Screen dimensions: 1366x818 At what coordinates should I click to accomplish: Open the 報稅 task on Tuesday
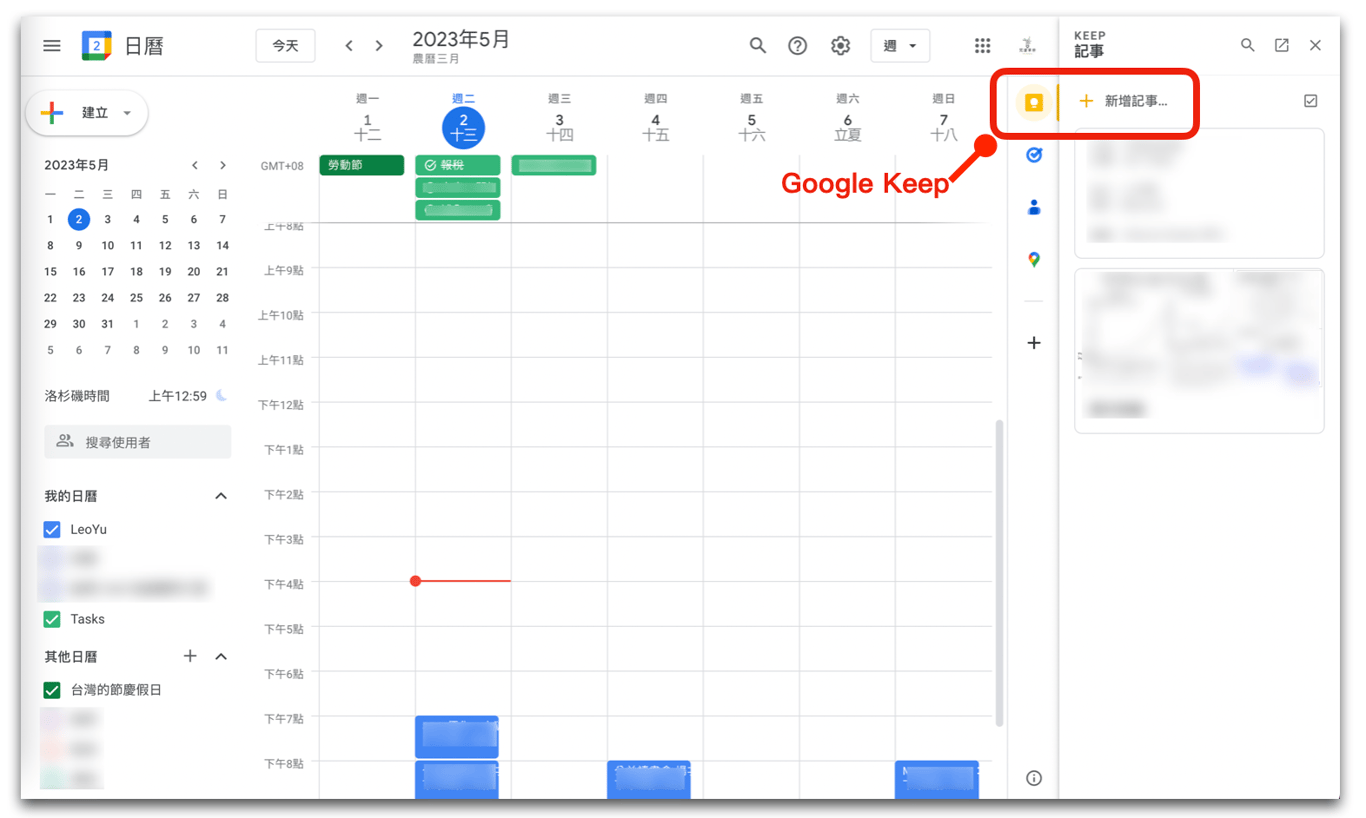click(458, 165)
